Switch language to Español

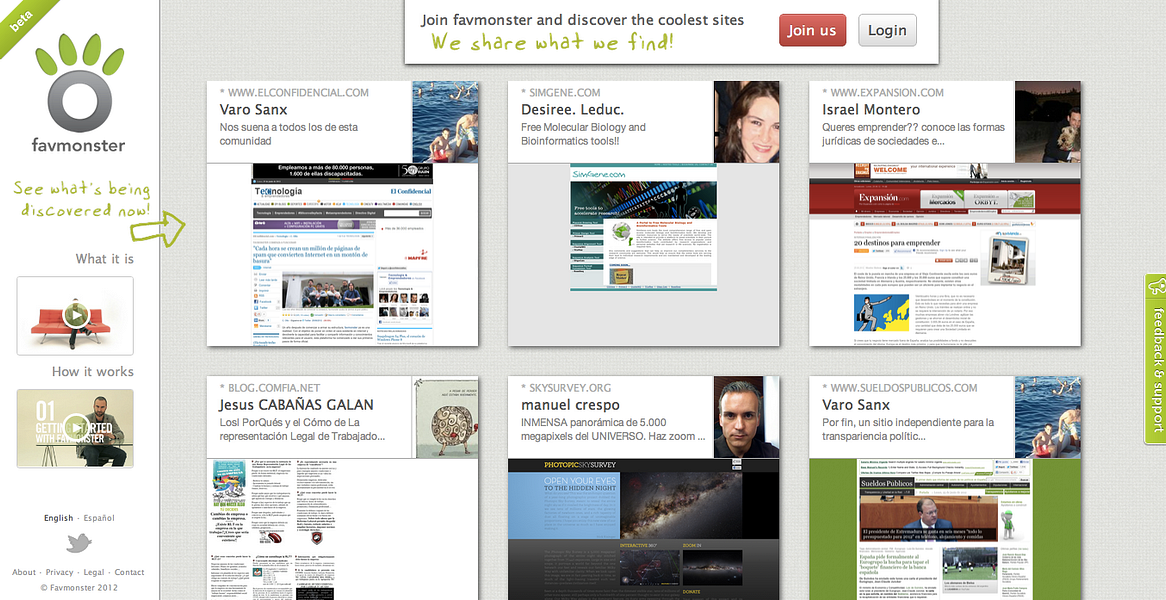tap(99, 518)
